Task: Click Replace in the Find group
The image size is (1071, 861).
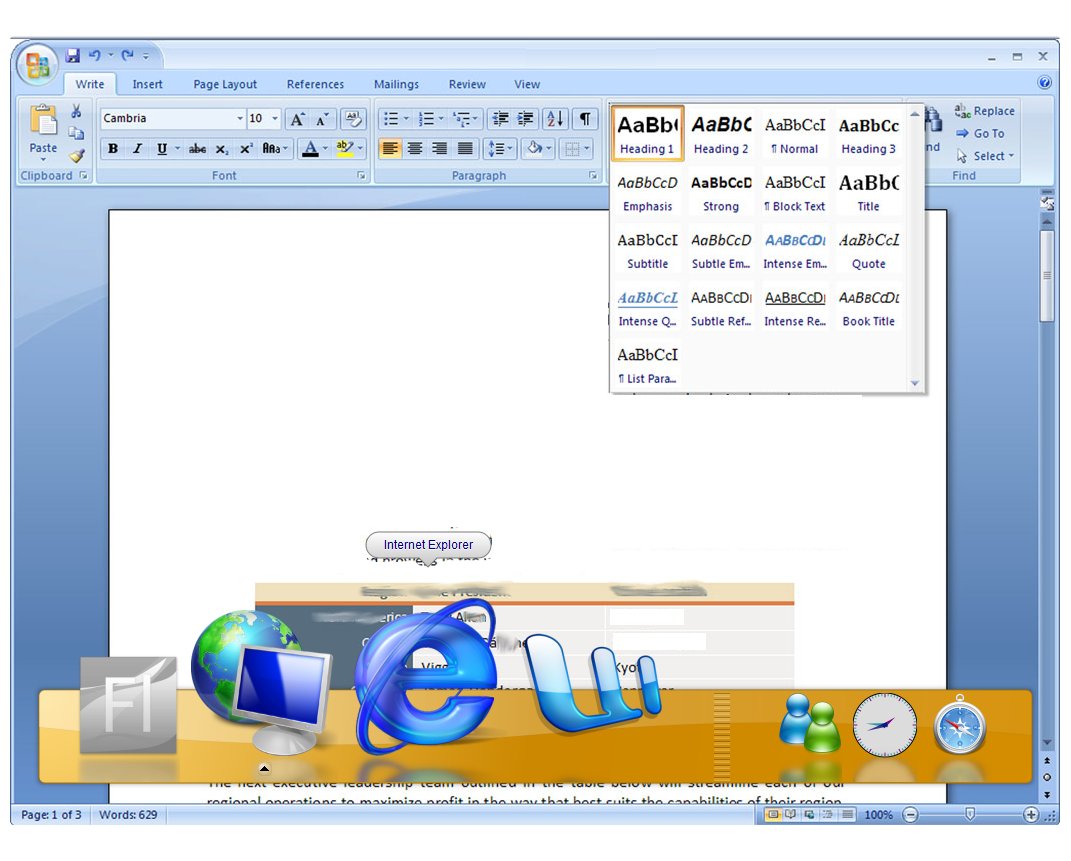Action: pyautogui.click(x=984, y=111)
